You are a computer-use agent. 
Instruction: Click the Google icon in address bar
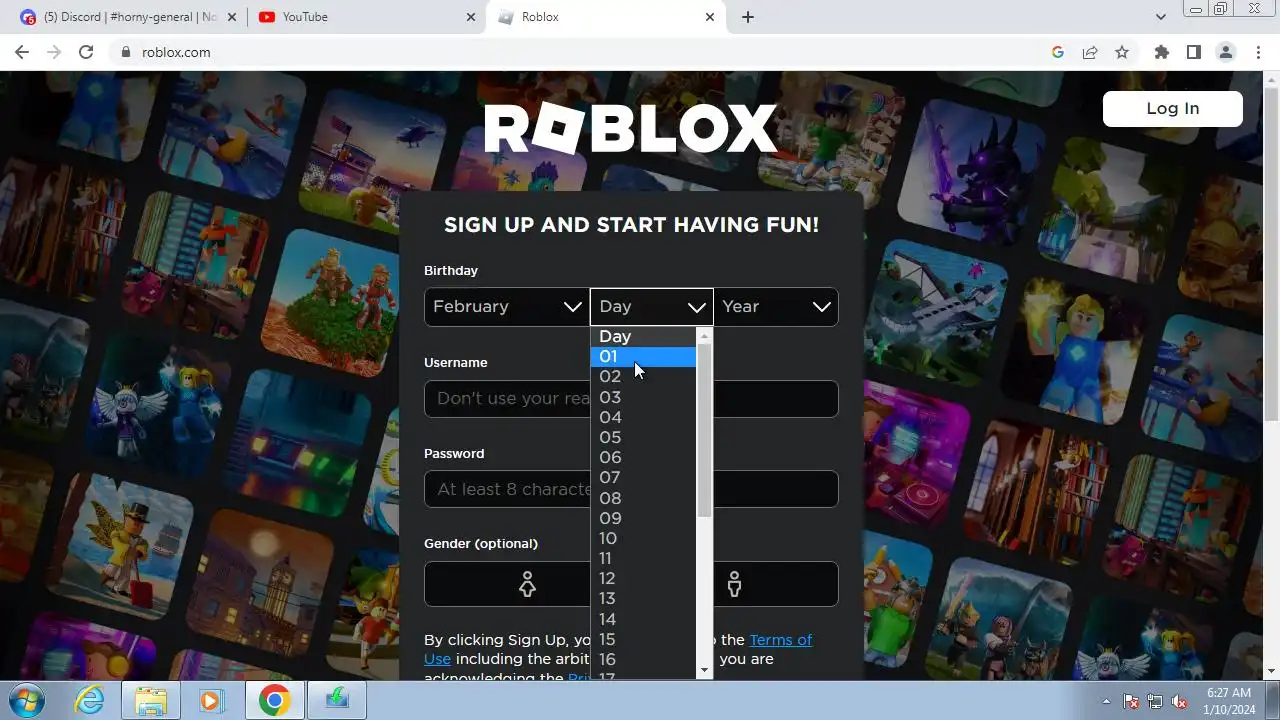[1058, 52]
